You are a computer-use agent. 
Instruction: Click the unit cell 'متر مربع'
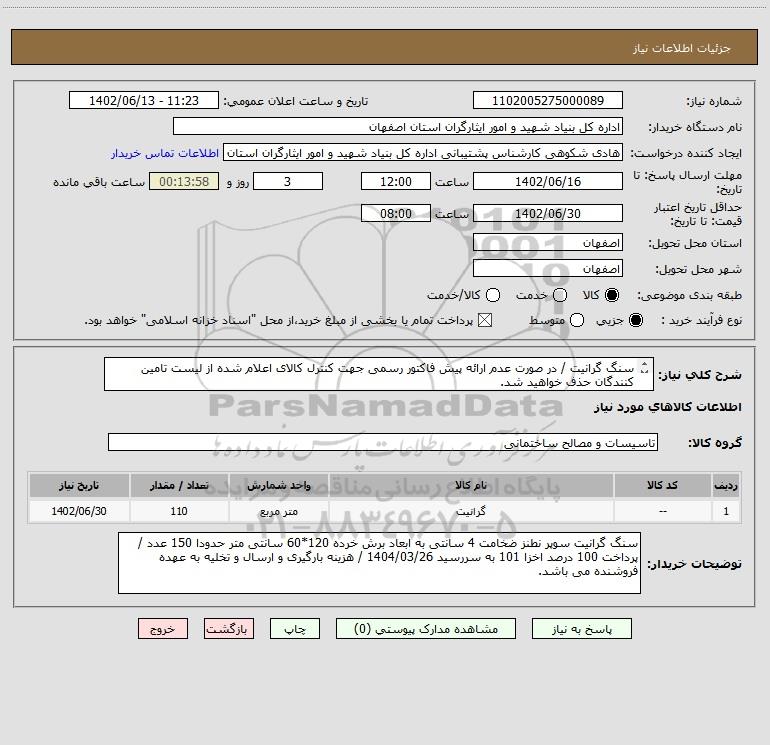point(278,511)
